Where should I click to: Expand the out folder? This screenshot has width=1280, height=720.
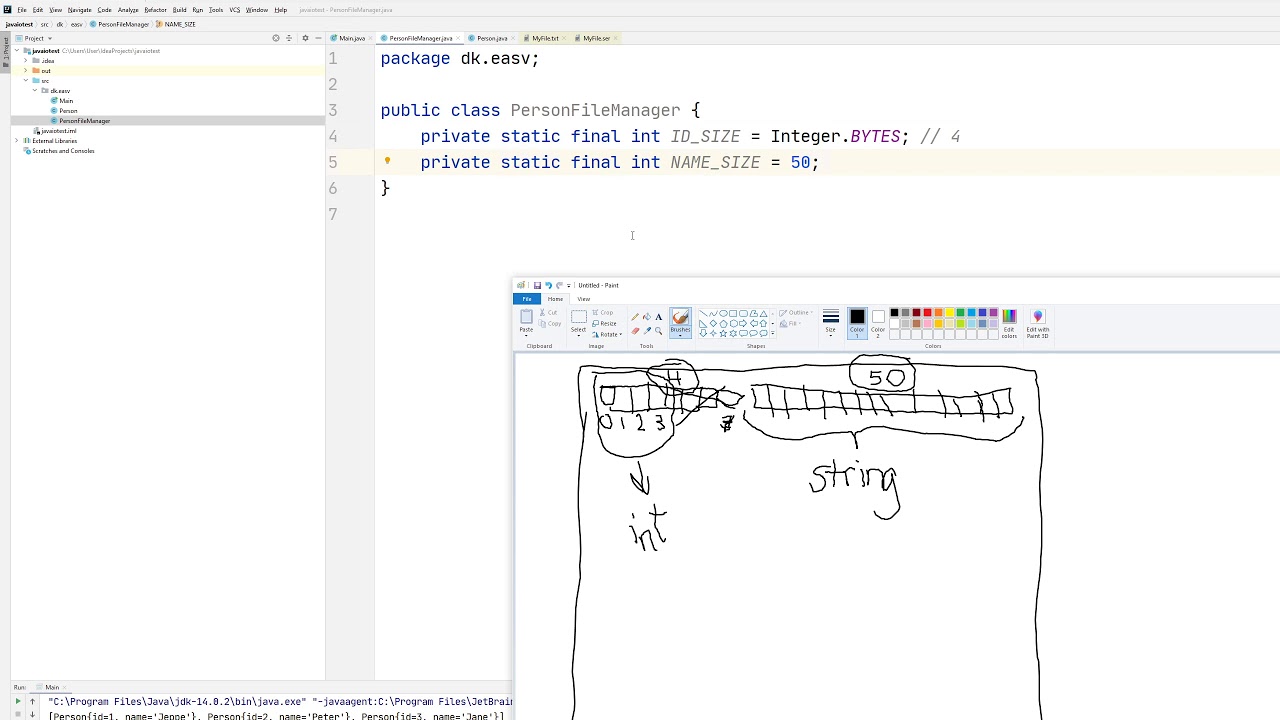[x=25, y=70]
